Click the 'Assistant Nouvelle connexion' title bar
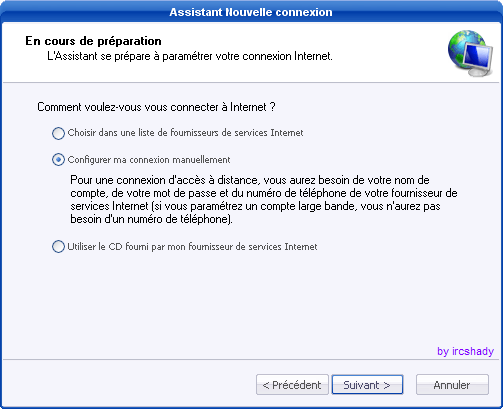 (x=251, y=12)
